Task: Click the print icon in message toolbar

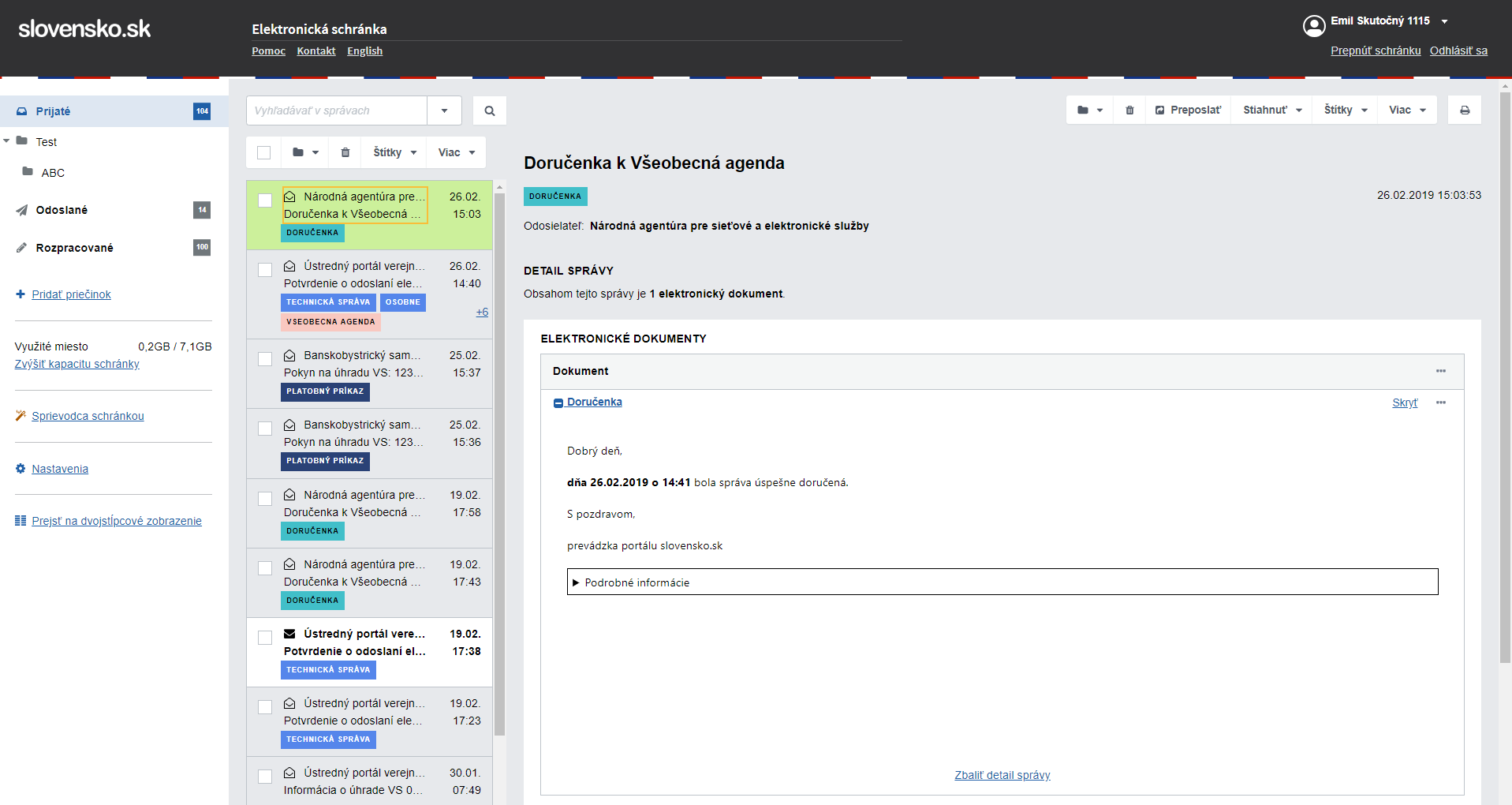Action: coord(1464,110)
